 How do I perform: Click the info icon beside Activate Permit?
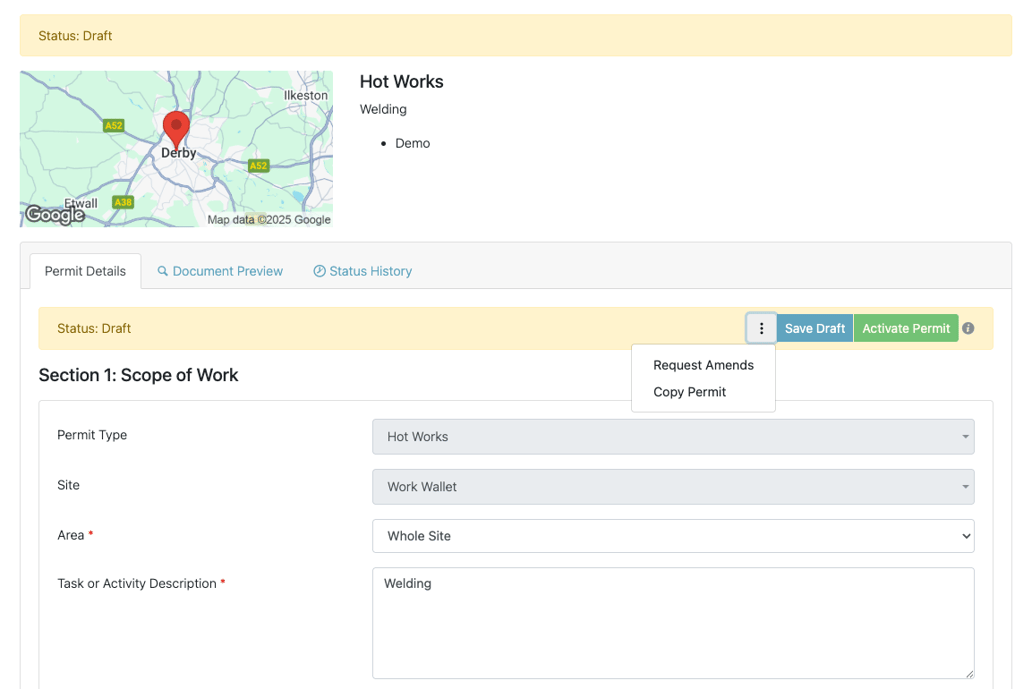coord(968,328)
